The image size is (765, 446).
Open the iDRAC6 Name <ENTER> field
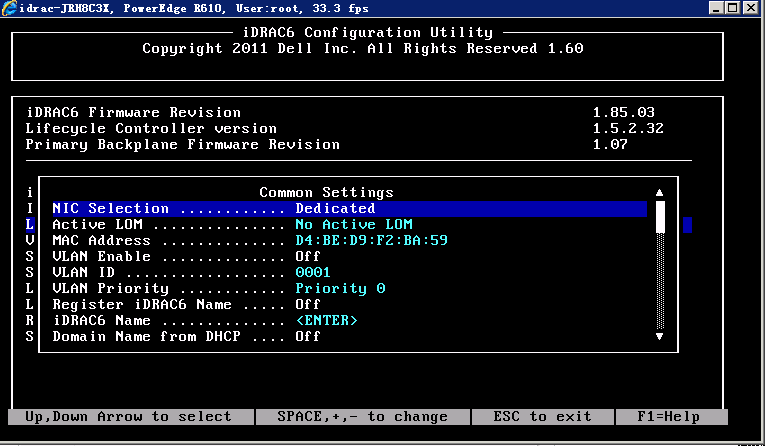click(x=326, y=321)
